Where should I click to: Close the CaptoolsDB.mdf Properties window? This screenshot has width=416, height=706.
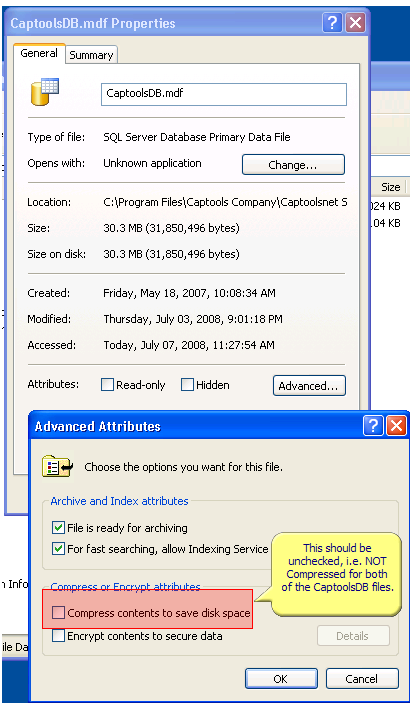pos(355,22)
